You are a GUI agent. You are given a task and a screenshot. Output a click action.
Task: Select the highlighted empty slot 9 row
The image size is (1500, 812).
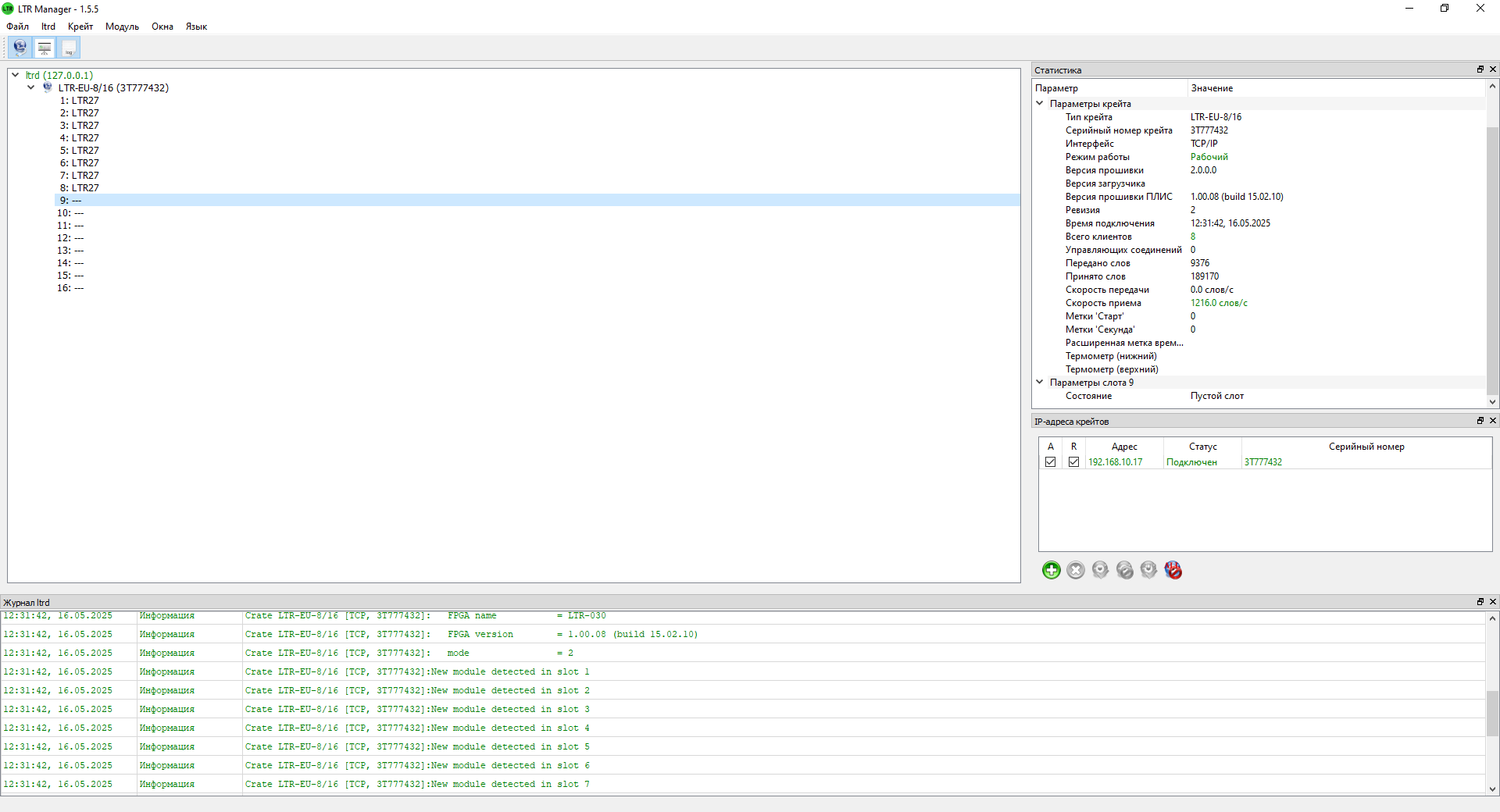[537, 200]
